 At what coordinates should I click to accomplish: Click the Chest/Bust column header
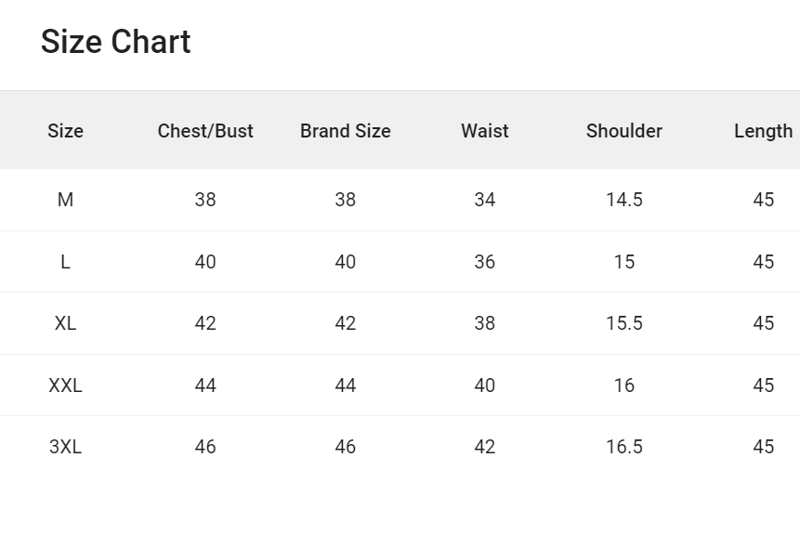[x=205, y=131]
